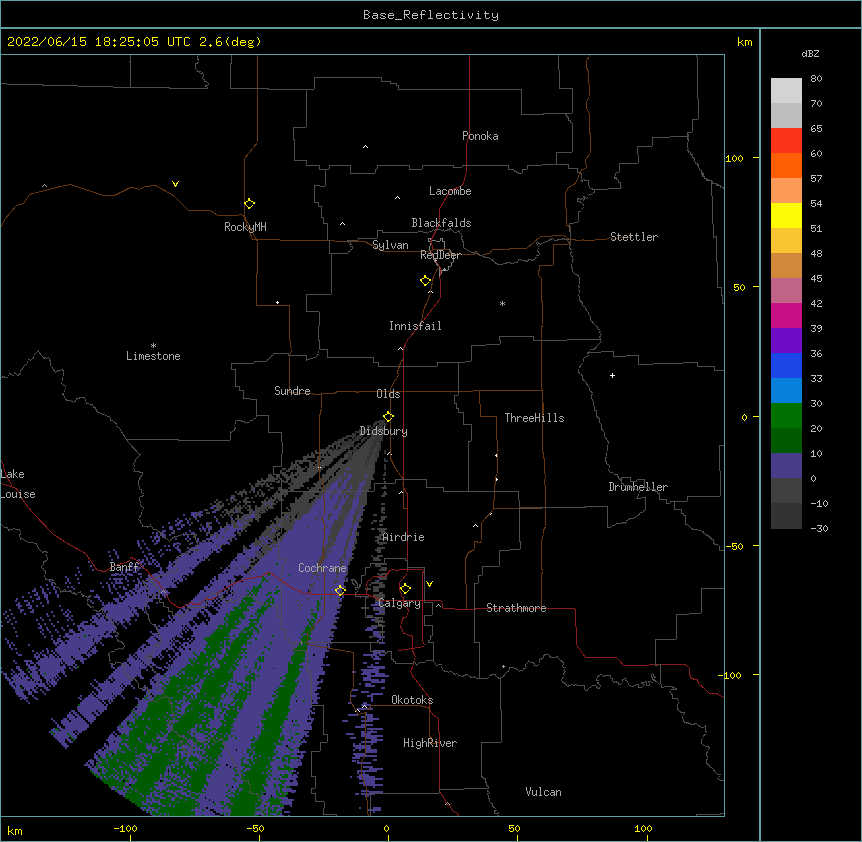
Task: Click the km unit label at top right
Action: pyautogui.click(x=745, y=42)
